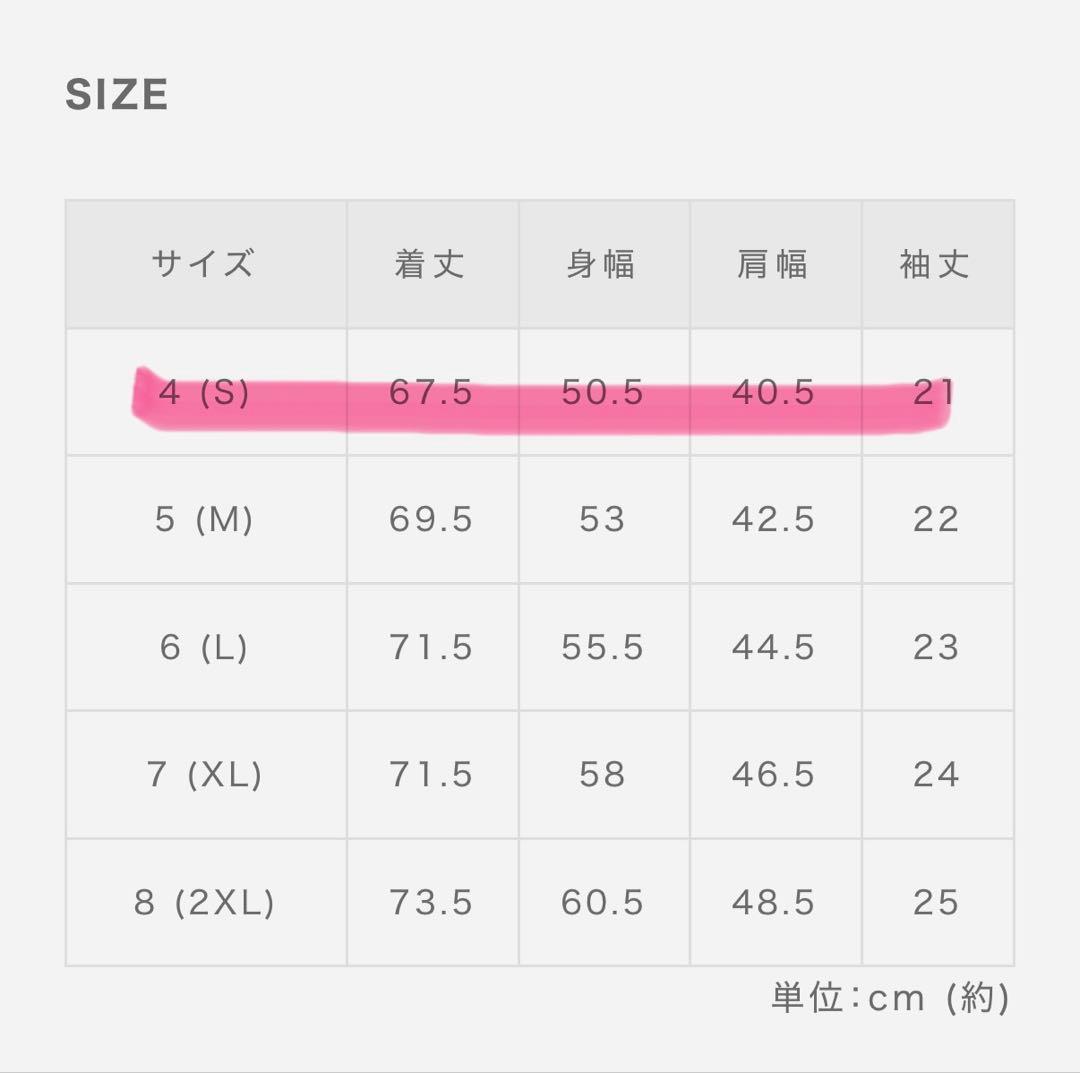Select the highlighted 4 (S) size cell
Image resolution: width=1080 pixels, height=1073 pixels.
click(203, 393)
